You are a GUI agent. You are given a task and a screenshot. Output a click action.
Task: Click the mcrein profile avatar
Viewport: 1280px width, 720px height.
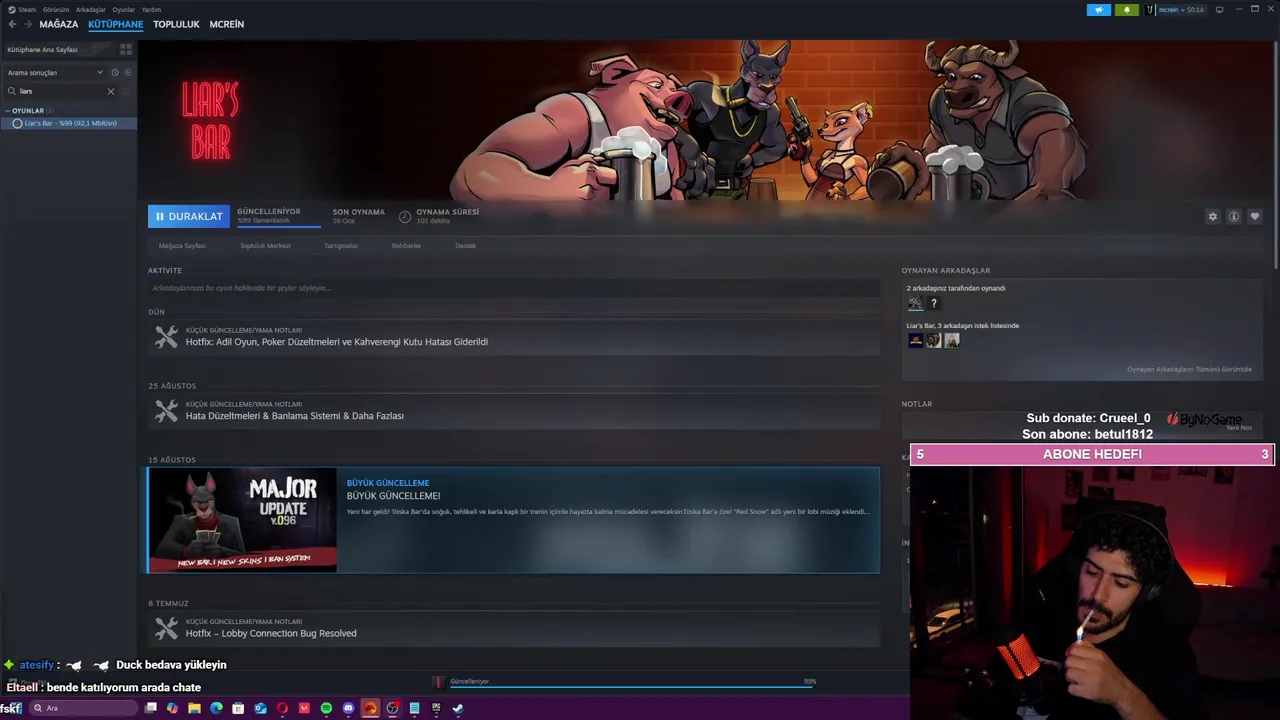tap(1151, 10)
